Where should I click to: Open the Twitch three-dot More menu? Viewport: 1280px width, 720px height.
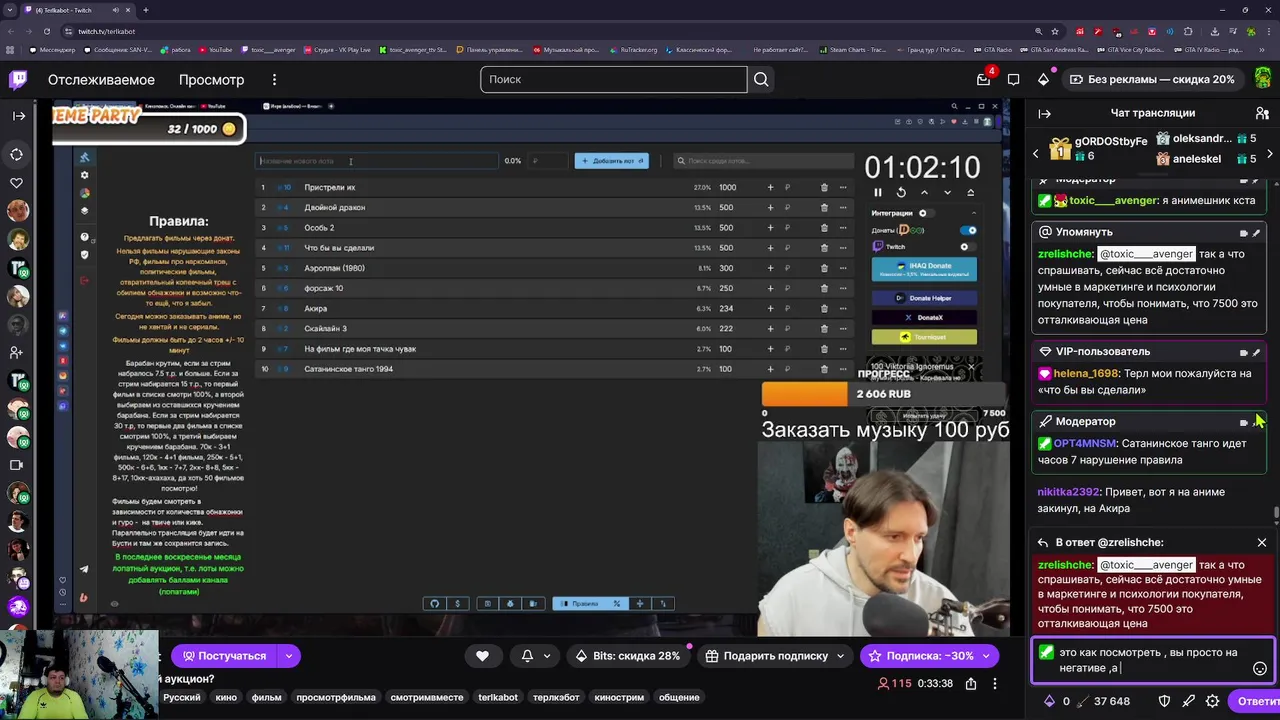click(x=274, y=80)
